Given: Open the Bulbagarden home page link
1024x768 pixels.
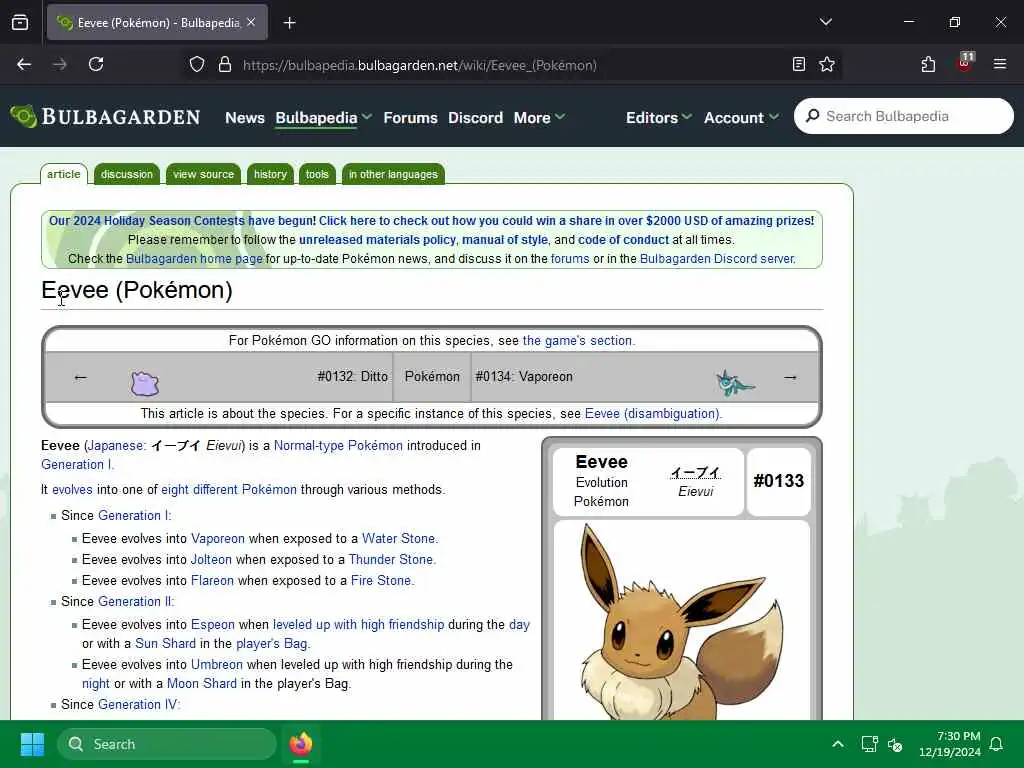Looking at the screenshot, I should tap(194, 259).
